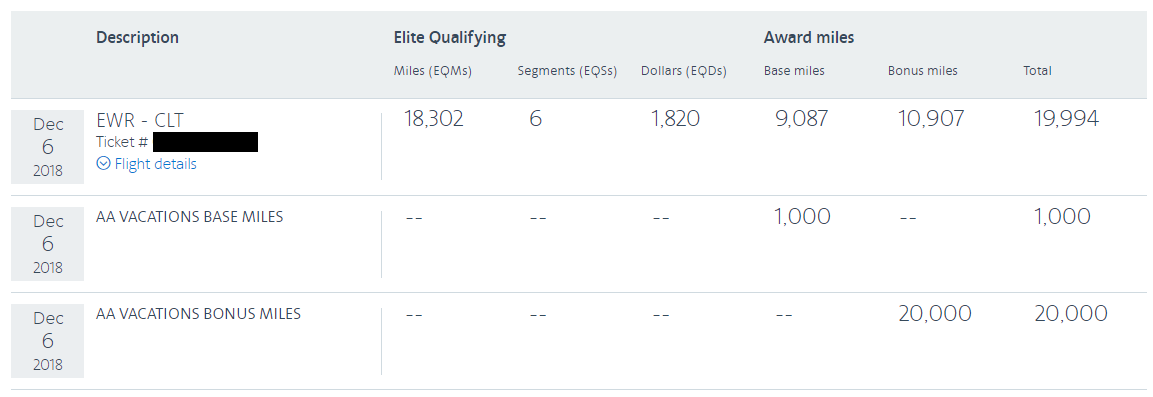Click the Base miles column label
1153x397 pixels.
click(x=794, y=71)
